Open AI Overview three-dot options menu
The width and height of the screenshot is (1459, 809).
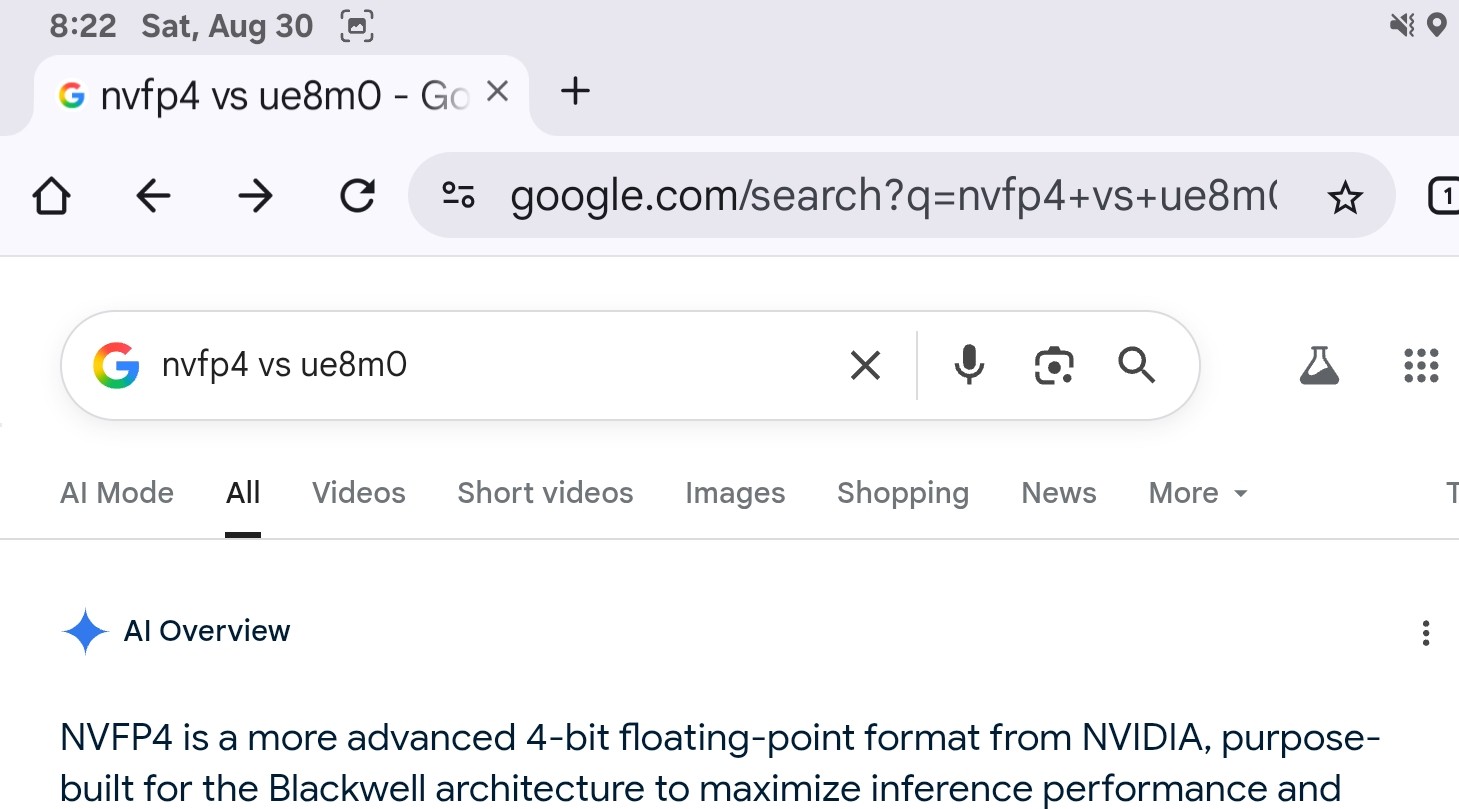coord(1426,633)
